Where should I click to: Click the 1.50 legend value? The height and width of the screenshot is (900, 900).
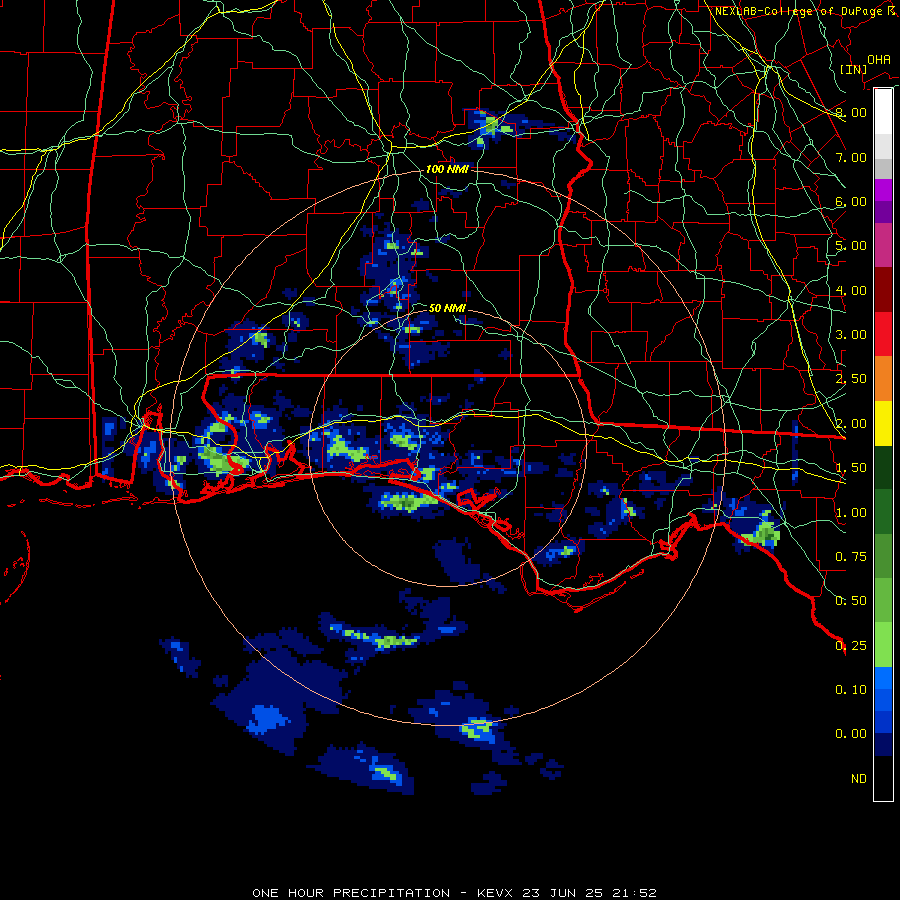click(x=851, y=468)
